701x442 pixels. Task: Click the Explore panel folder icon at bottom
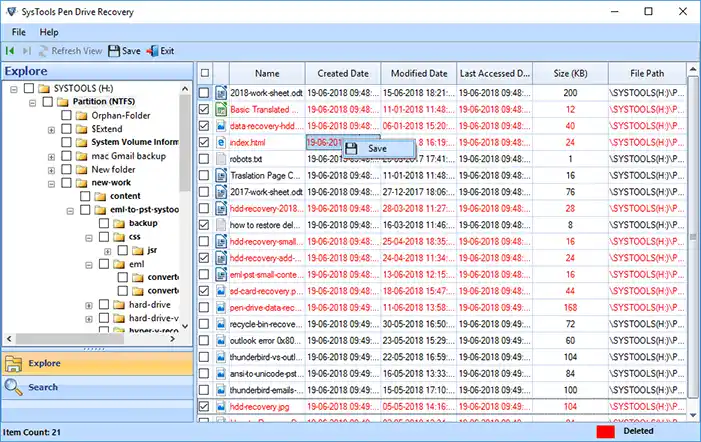point(13,363)
